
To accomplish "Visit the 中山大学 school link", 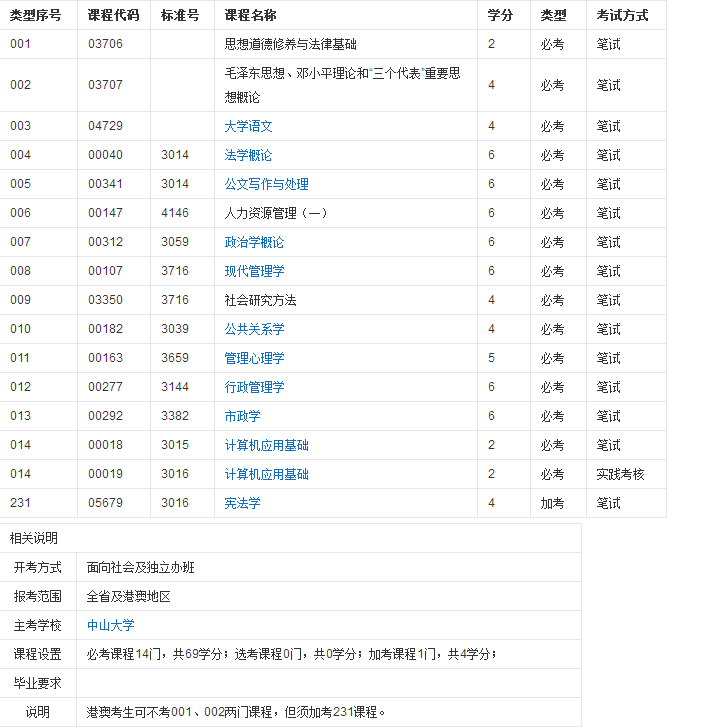I will click(110, 625).
